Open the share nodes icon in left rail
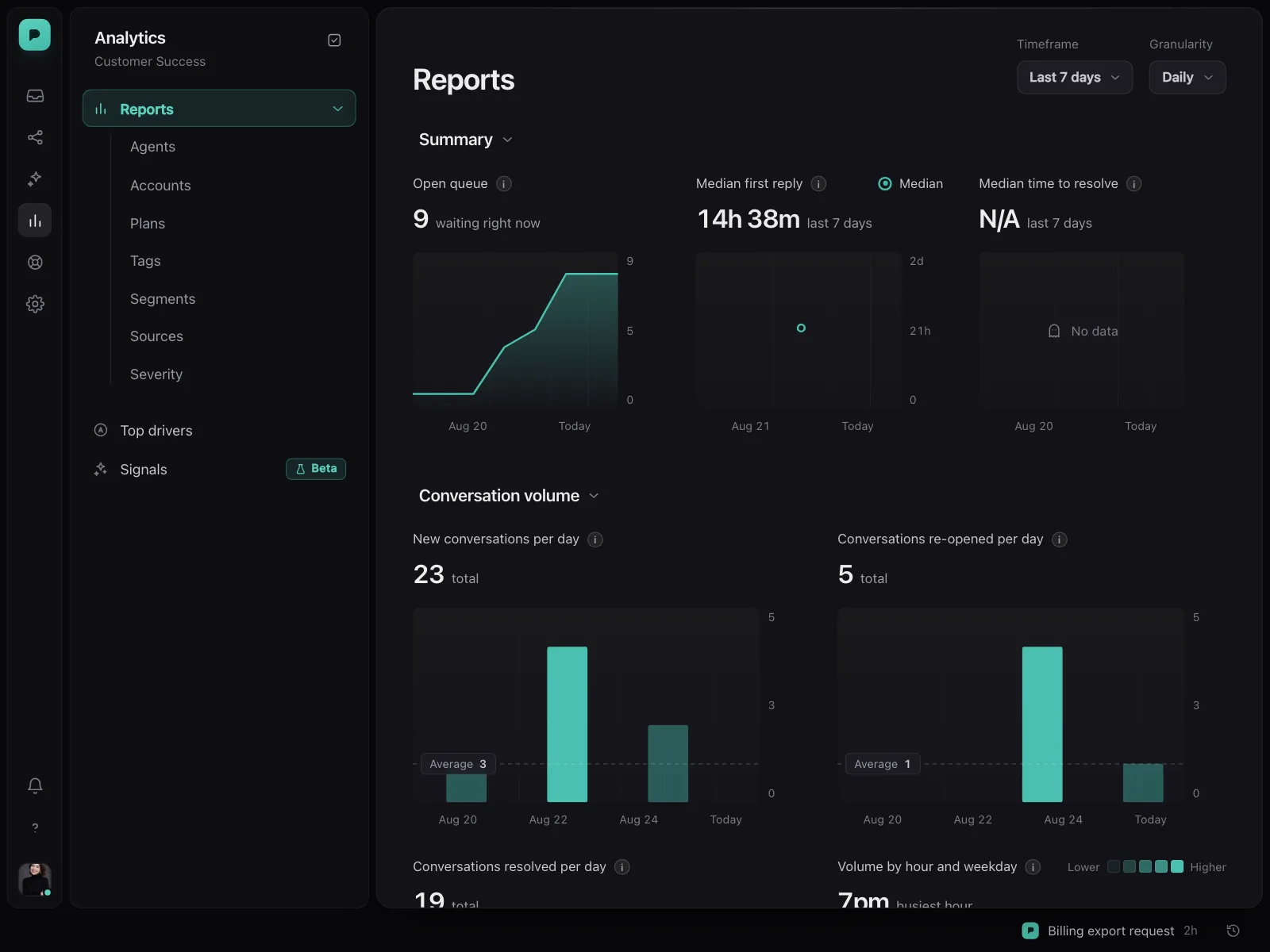 [35, 137]
